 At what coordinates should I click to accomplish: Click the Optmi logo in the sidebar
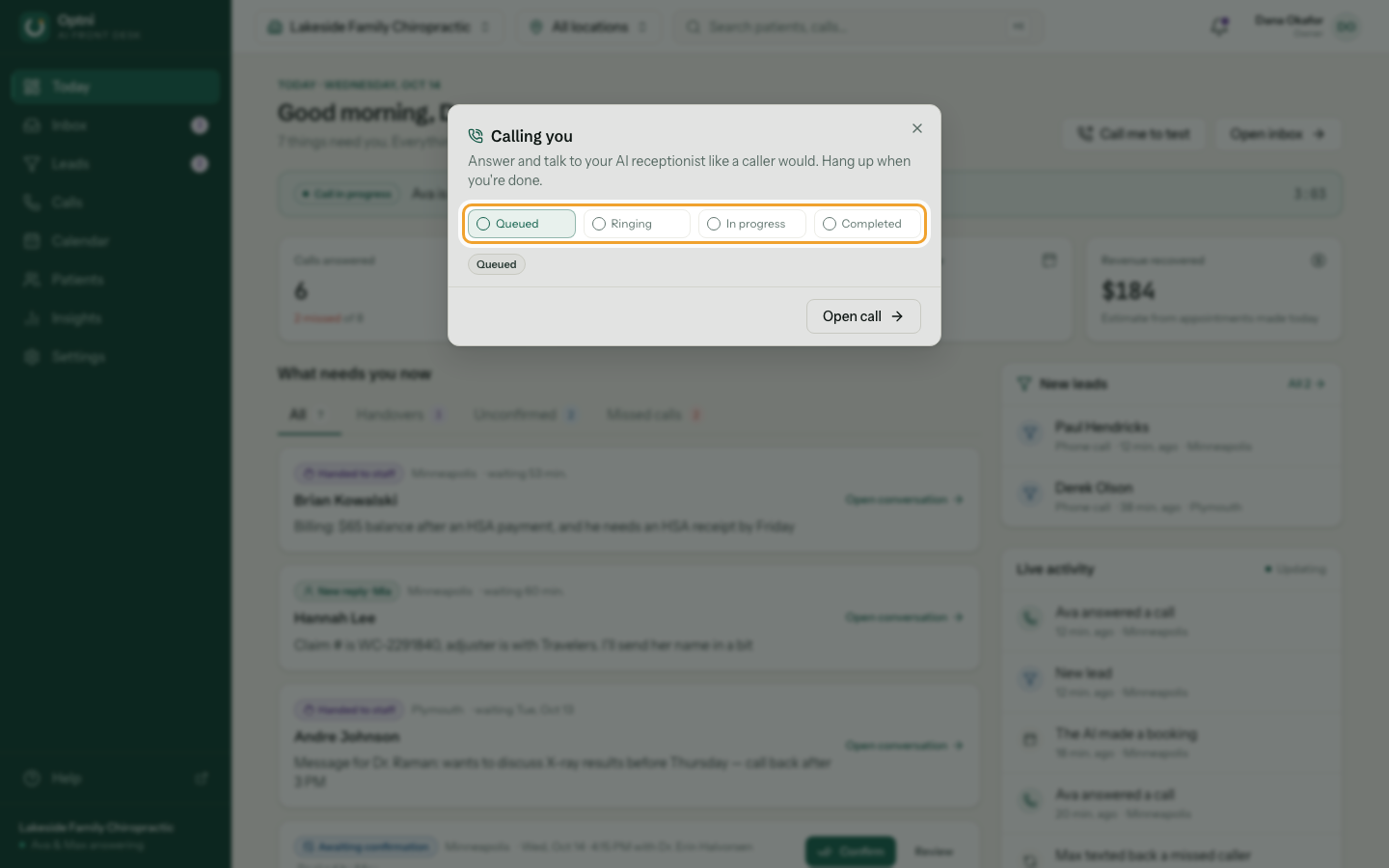(x=35, y=27)
